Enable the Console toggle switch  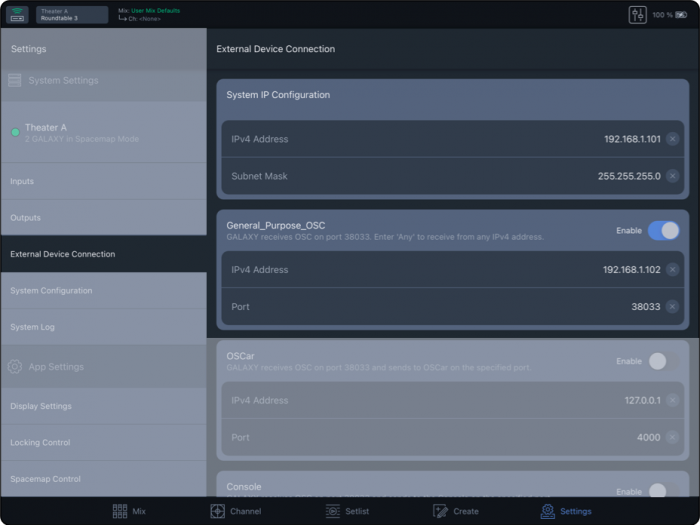click(664, 491)
